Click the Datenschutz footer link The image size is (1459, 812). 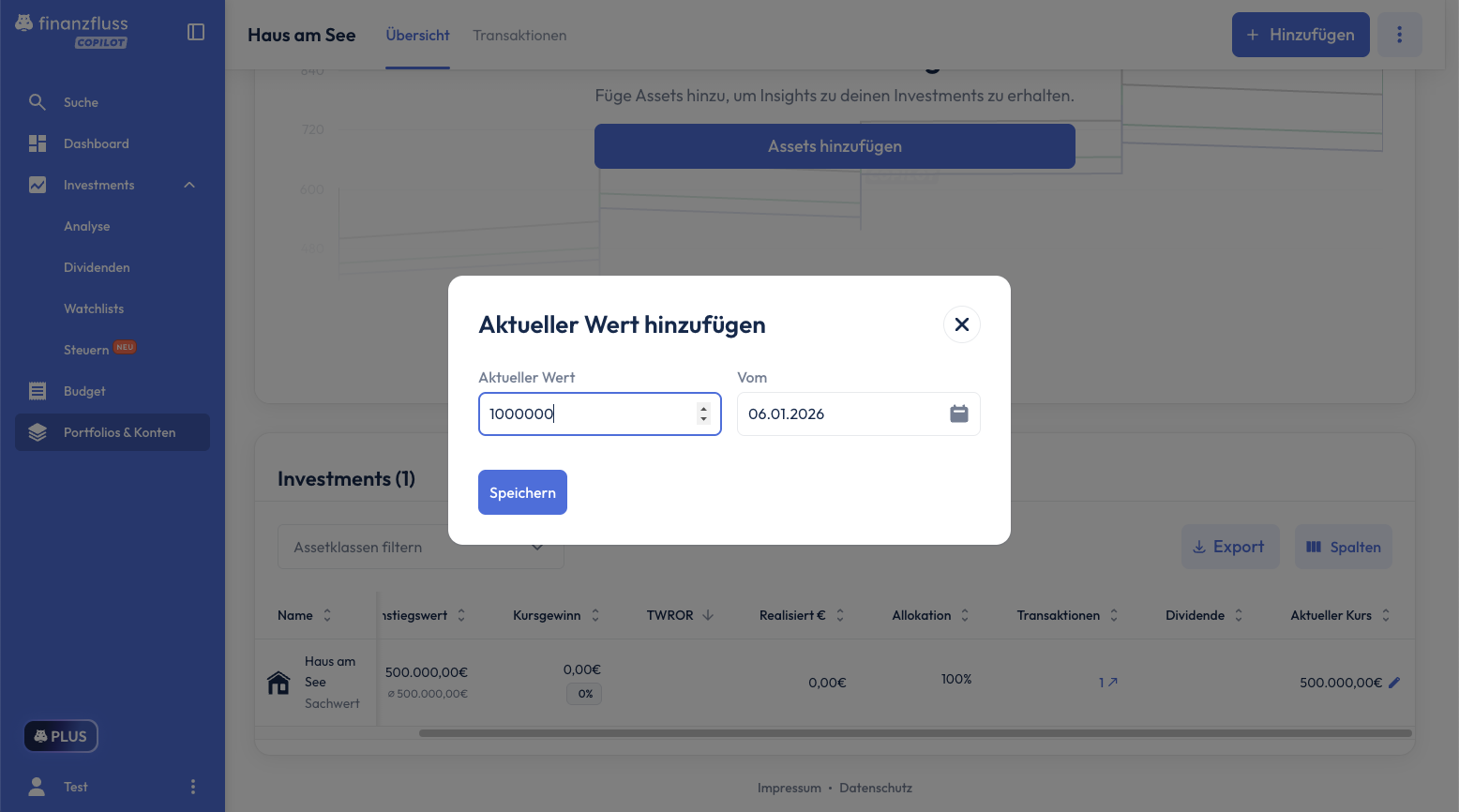[875, 788]
